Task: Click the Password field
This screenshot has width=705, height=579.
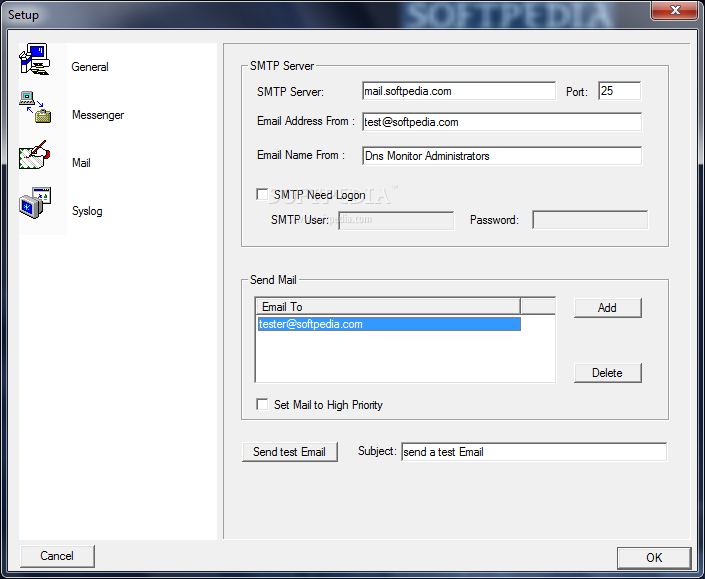Action: (x=590, y=220)
